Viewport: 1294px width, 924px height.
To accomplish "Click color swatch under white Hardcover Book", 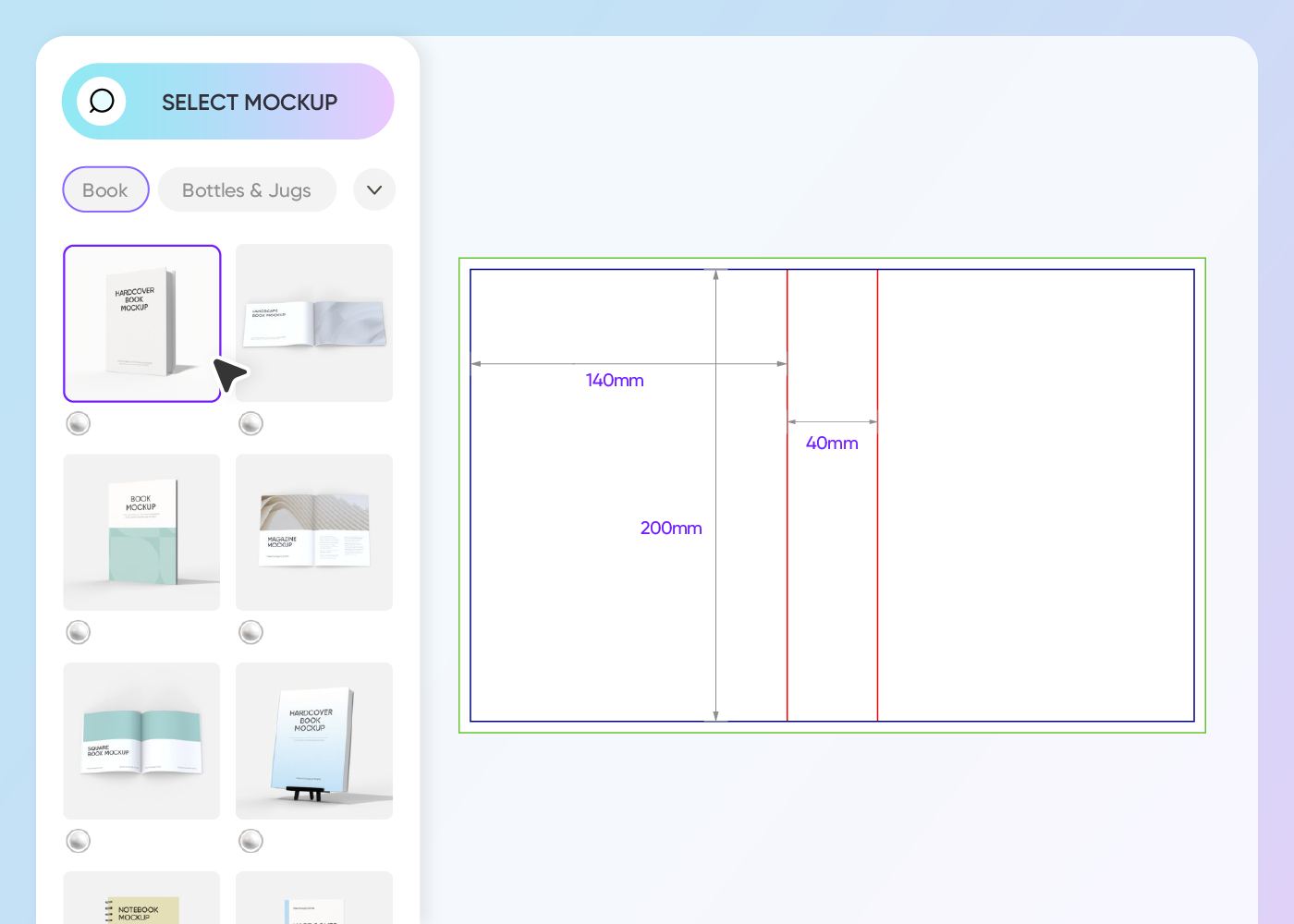I will coord(79,423).
